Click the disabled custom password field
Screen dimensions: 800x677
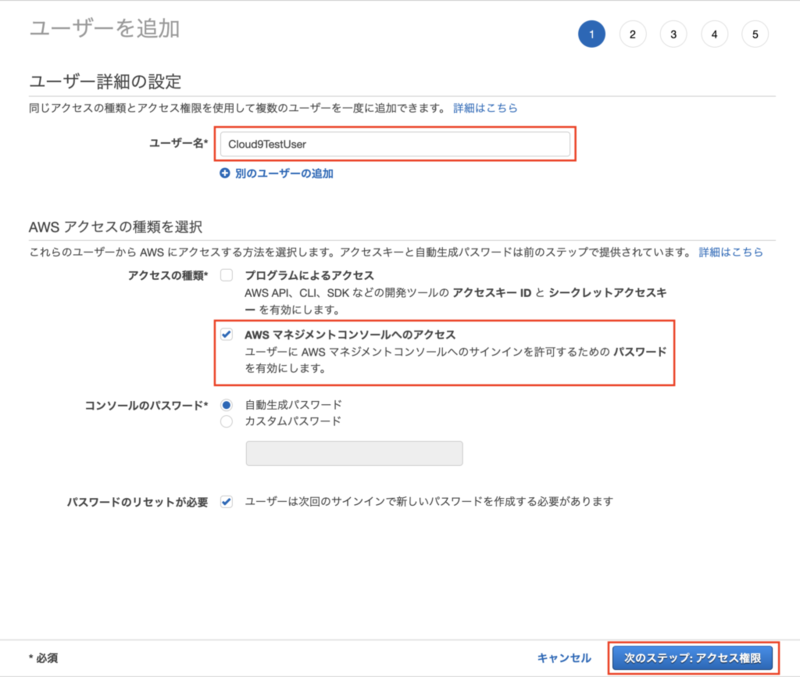point(354,453)
